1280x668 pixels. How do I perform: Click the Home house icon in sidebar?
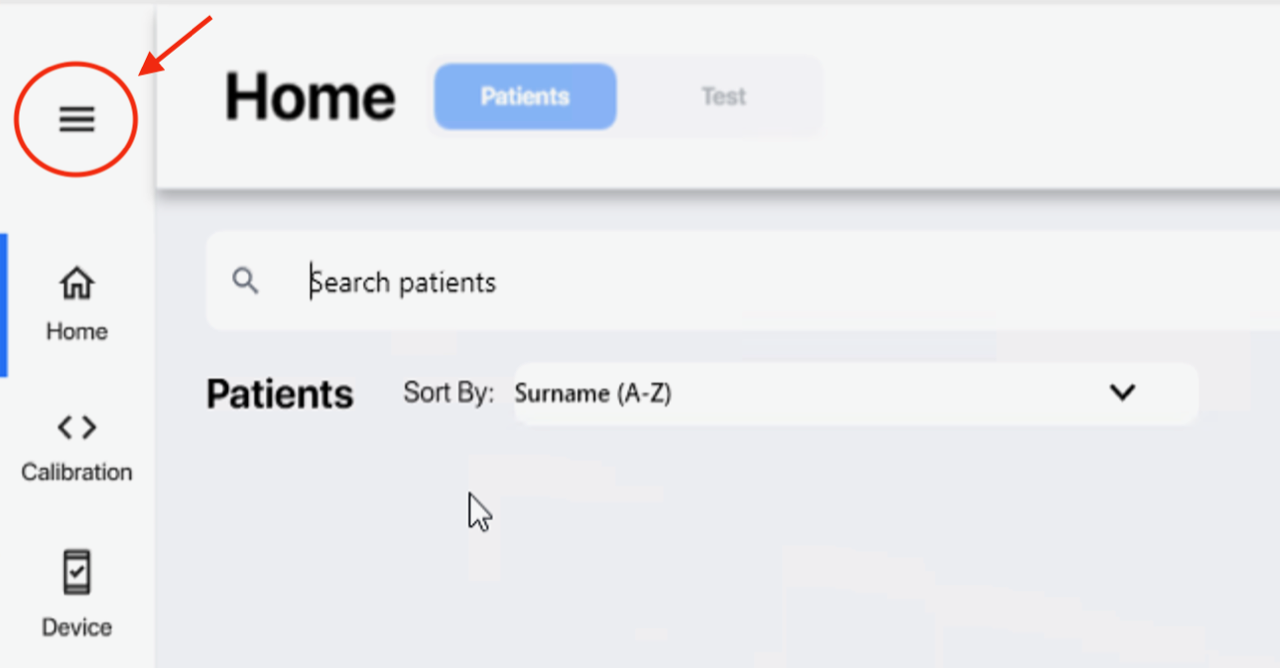77,283
